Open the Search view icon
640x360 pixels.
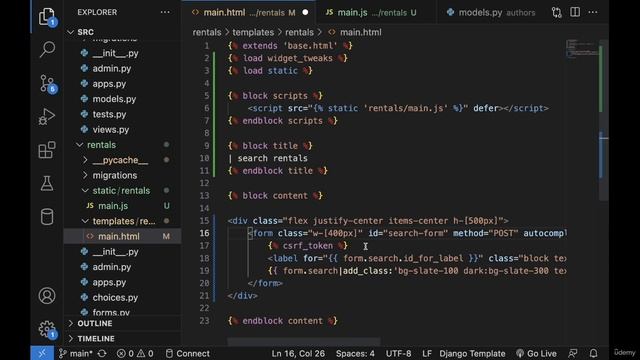(47, 49)
